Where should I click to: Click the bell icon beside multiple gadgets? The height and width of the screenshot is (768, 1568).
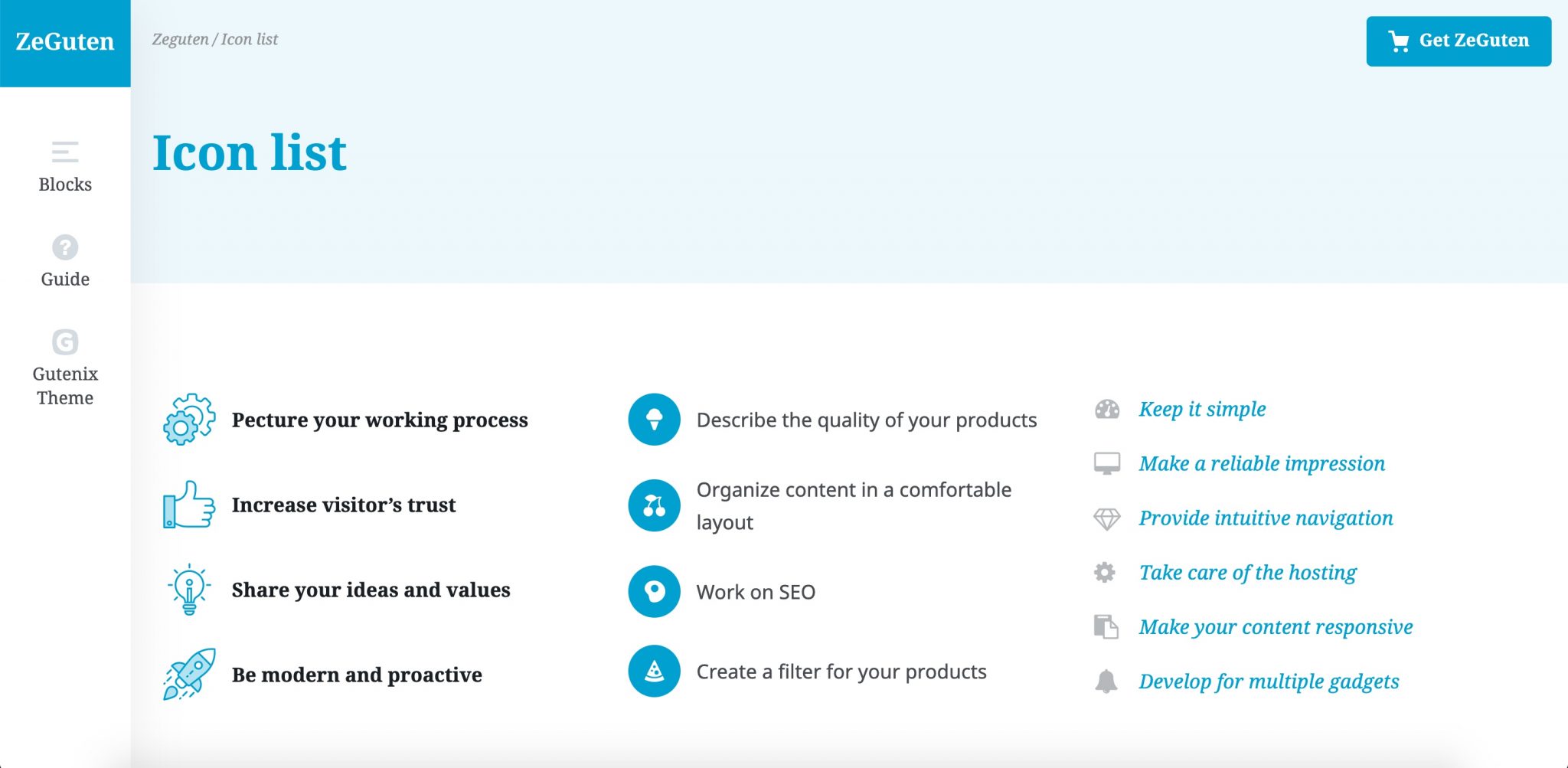[x=1106, y=681]
